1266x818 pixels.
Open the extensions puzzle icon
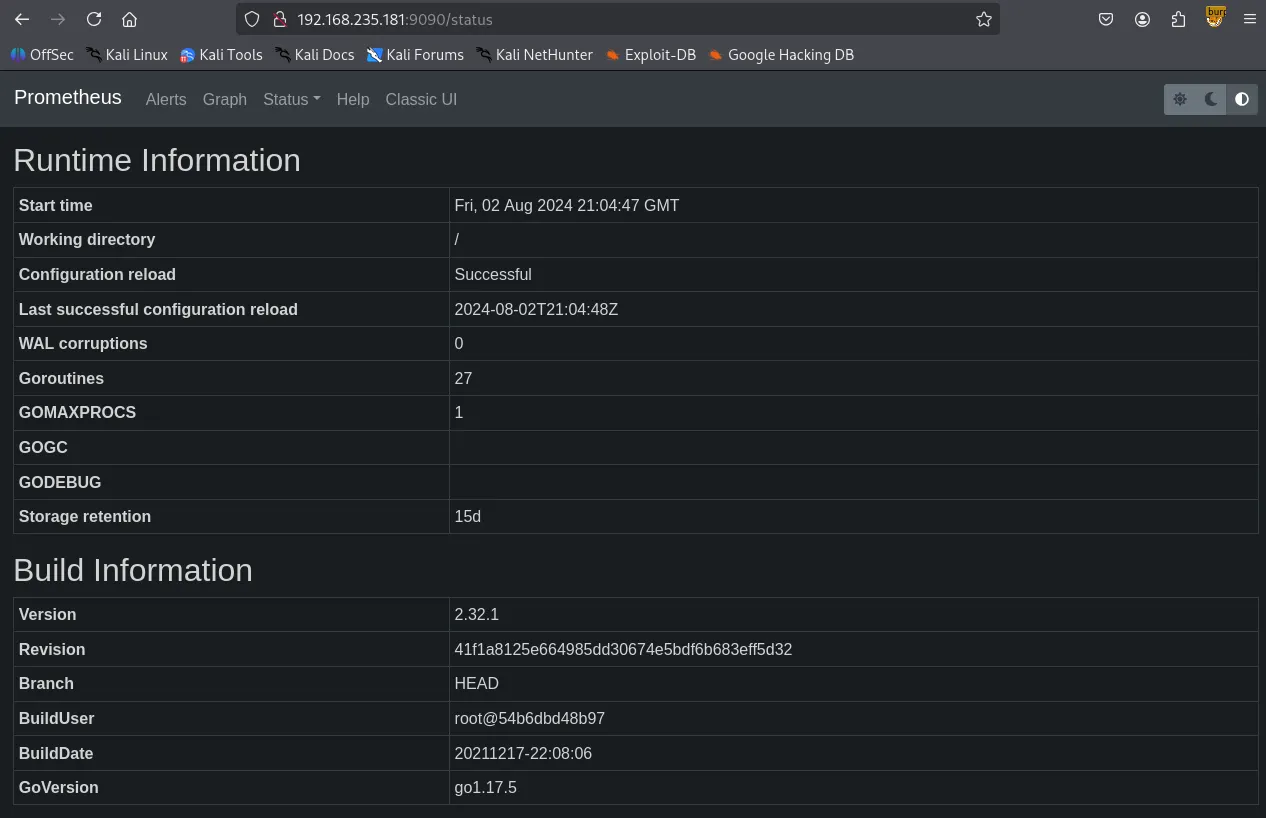click(x=1178, y=19)
